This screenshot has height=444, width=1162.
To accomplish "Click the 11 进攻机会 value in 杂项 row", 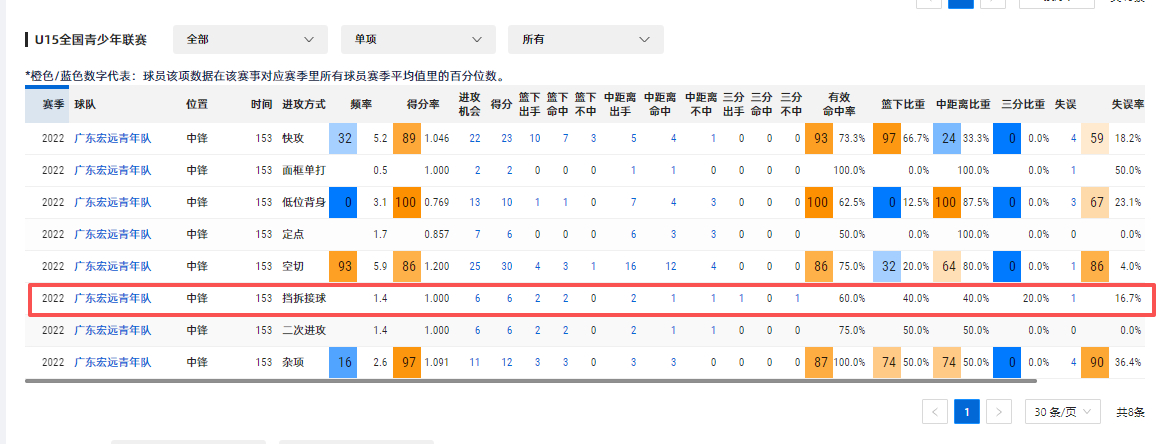I will [x=475, y=362].
